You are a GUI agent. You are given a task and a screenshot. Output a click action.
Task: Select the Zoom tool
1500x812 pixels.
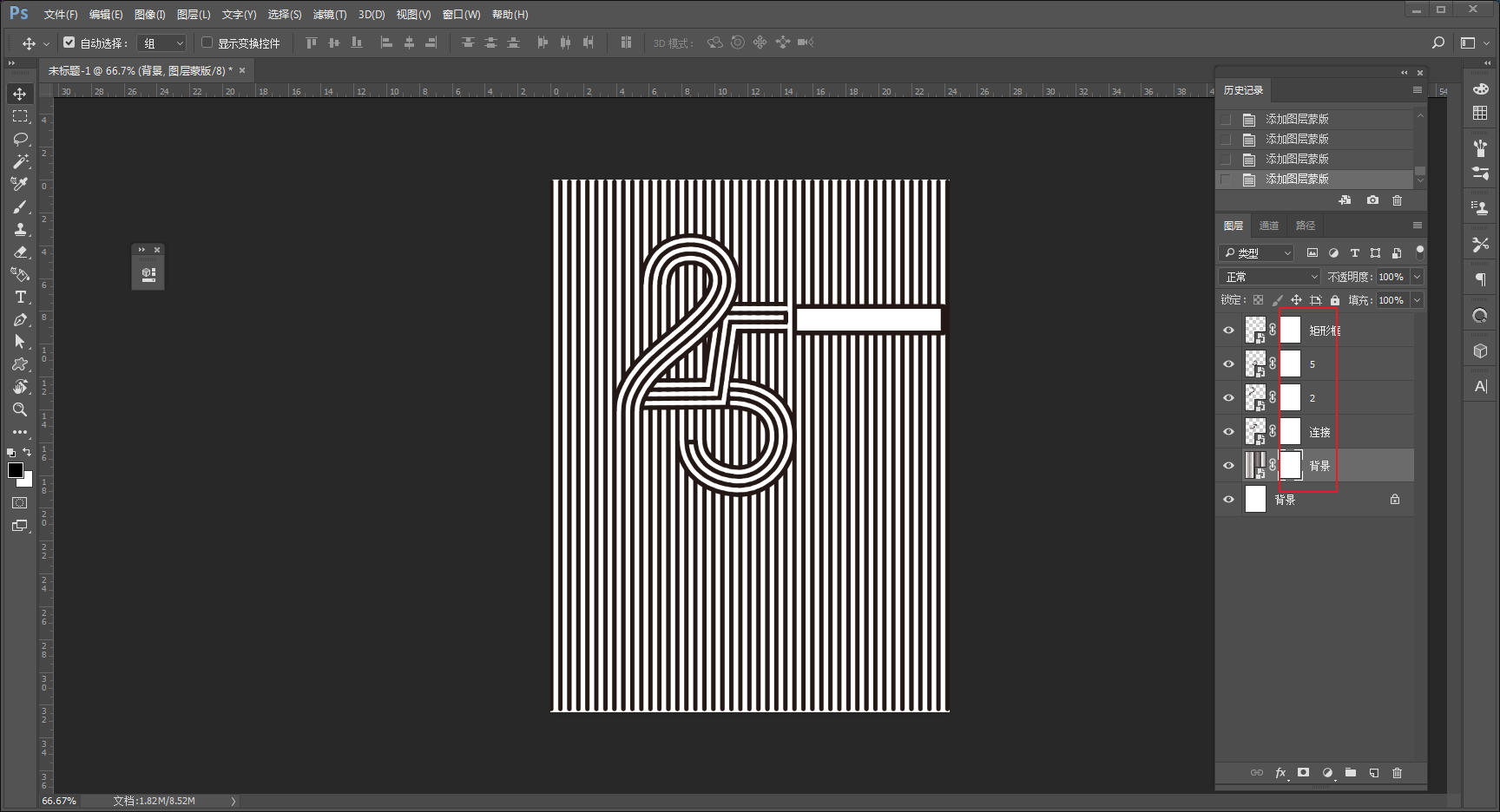point(20,409)
